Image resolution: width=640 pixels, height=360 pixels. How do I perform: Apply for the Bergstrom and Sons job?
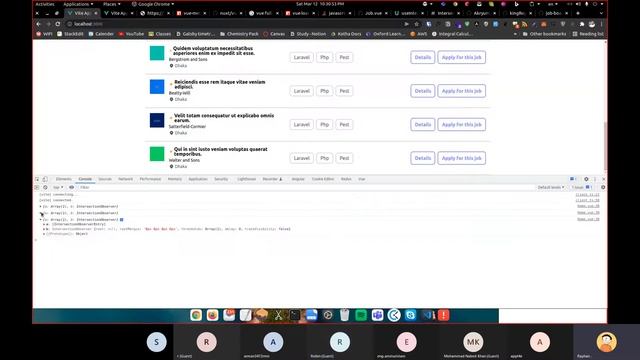pos(461,58)
